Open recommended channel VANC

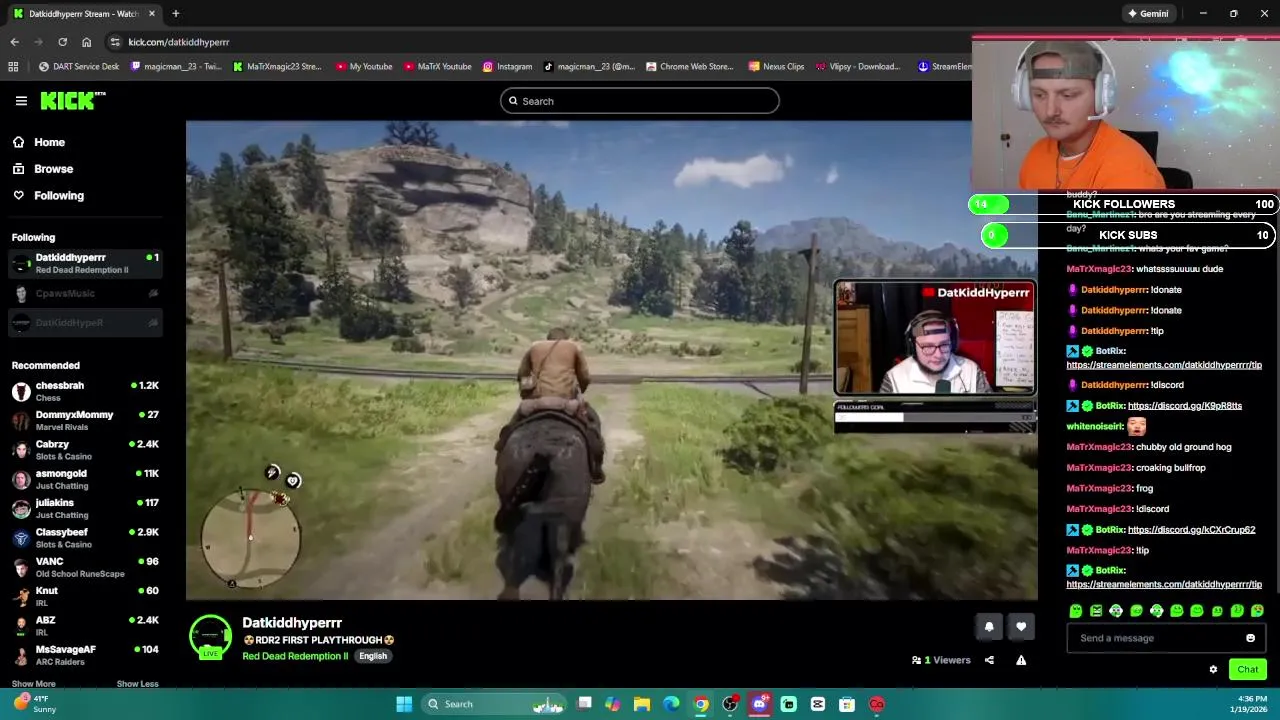pos(85,567)
